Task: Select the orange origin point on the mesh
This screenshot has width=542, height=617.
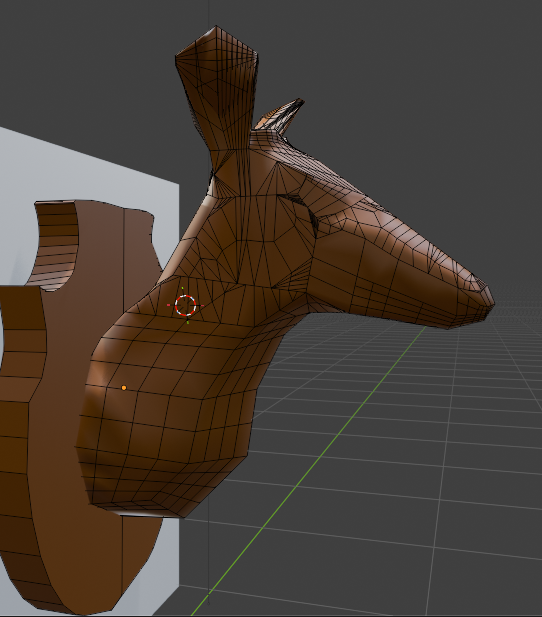Action: pos(124,388)
